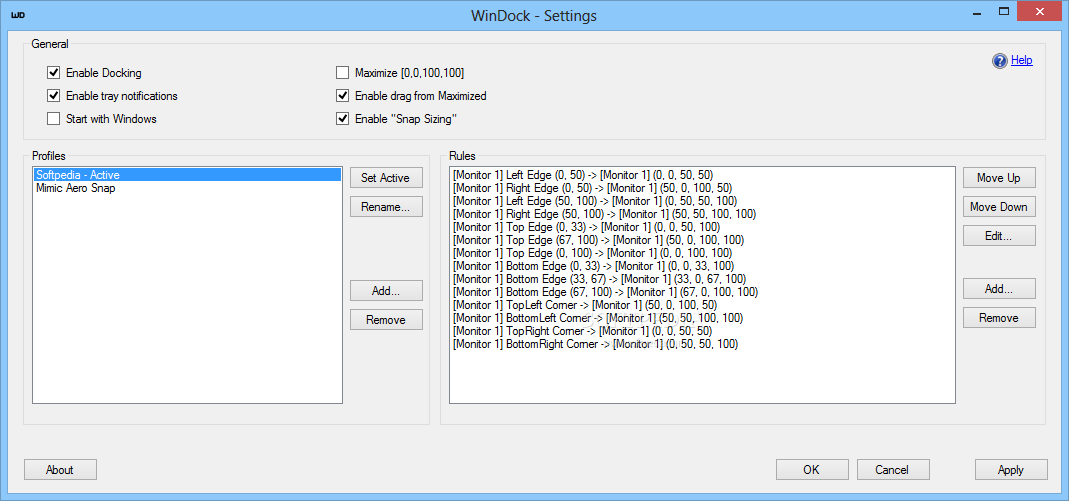This screenshot has height=501, width=1069.
Task: Move the selected rule up
Action: point(999,178)
